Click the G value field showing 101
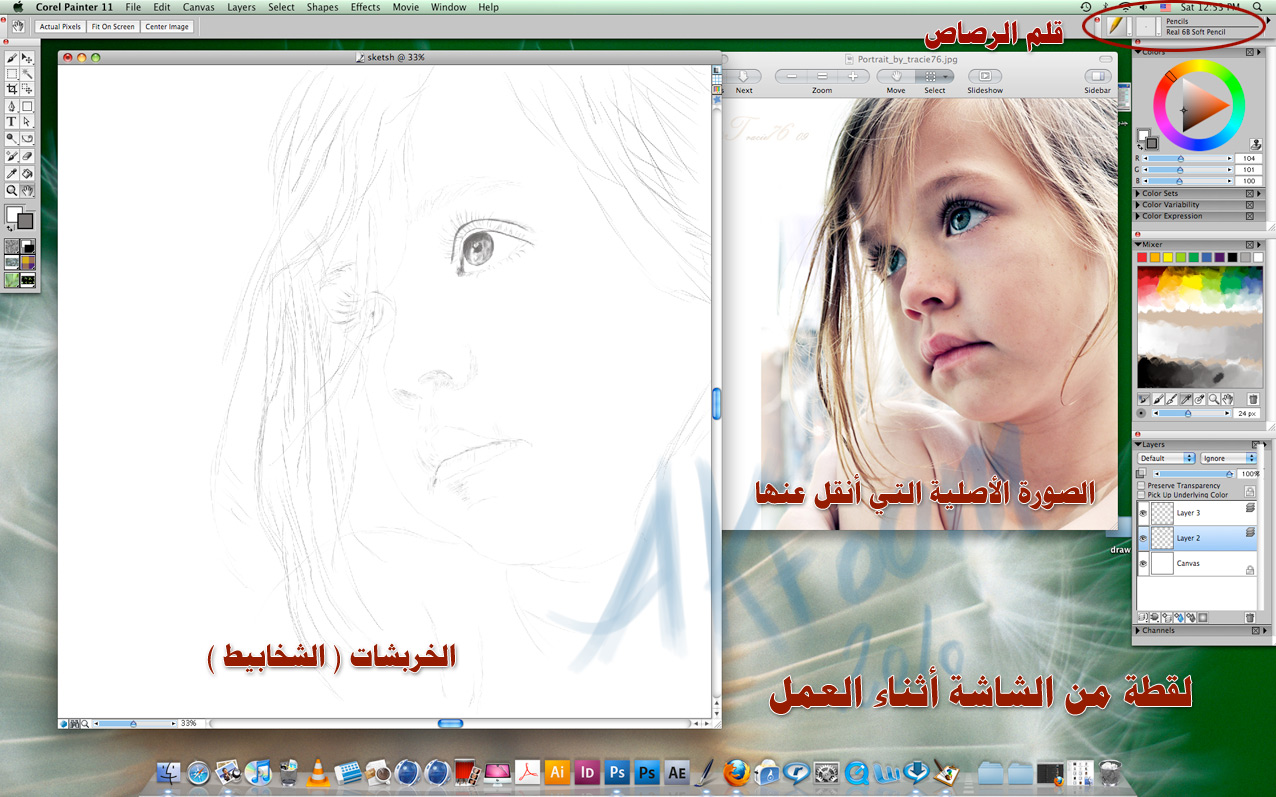The width and height of the screenshot is (1276, 797). click(1249, 170)
